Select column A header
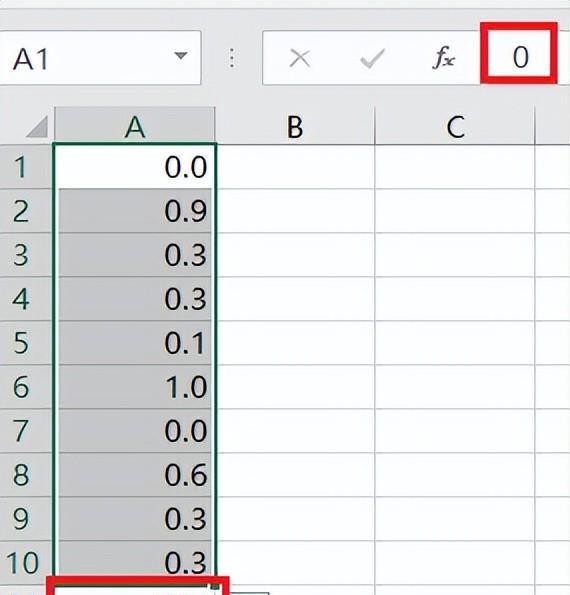The image size is (570, 595). pos(135,126)
